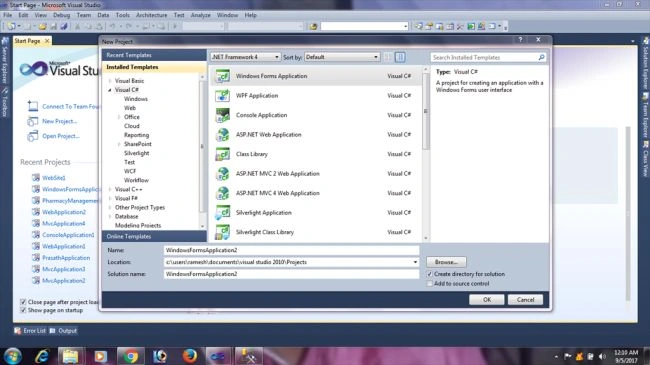This screenshot has height=365, width=650.
Task: Click the help question mark in New Project dialog
Action: tap(520, 40)
